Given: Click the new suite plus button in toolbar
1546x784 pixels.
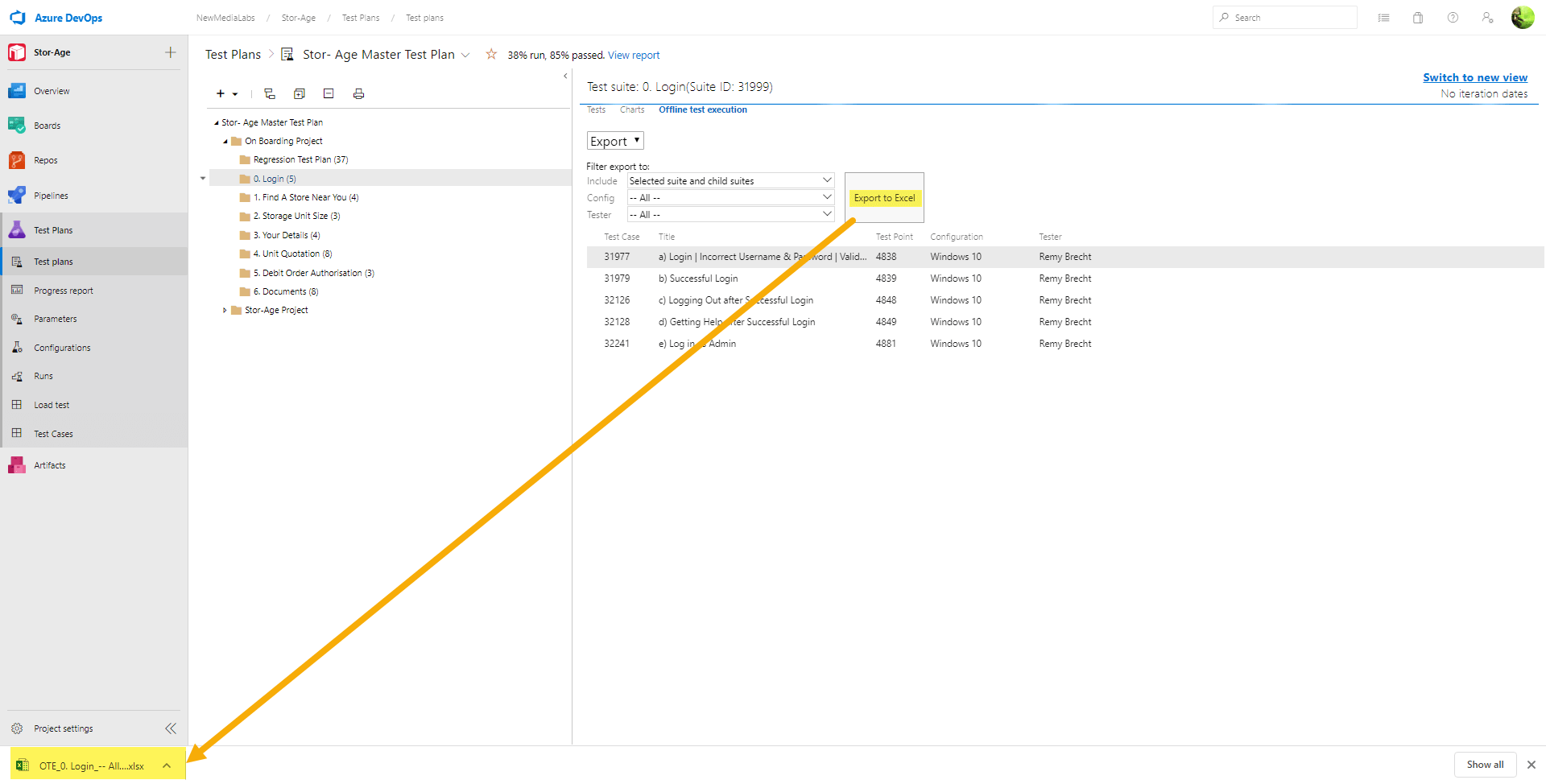Looking at the screenshot, I should [221, 94].
